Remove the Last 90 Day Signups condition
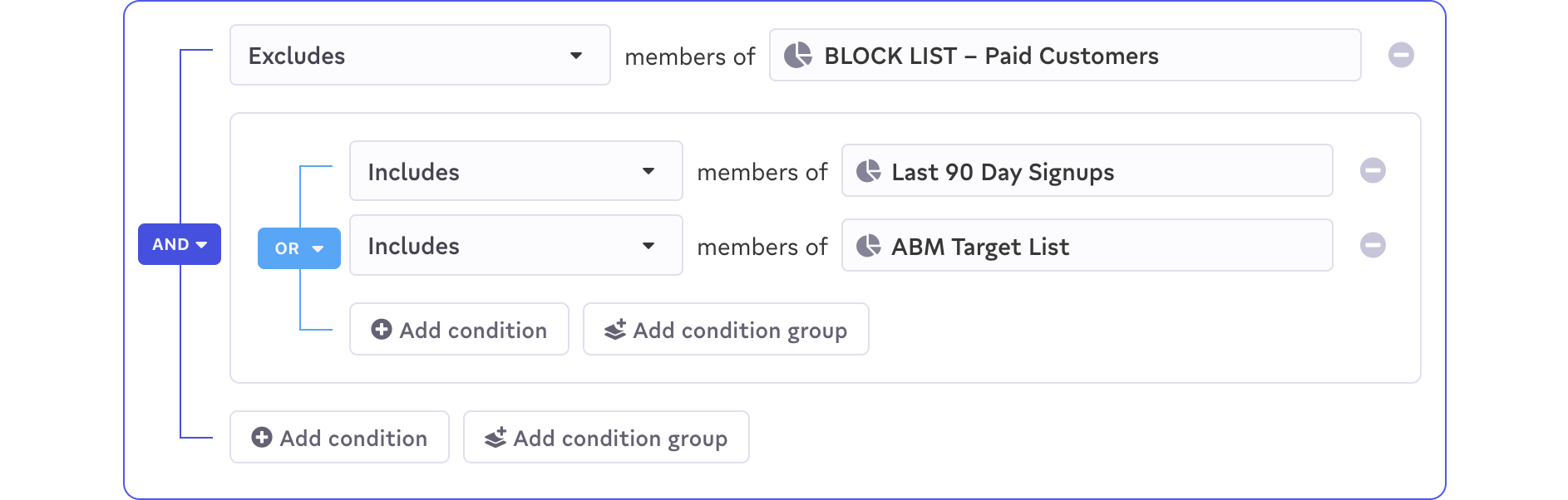This screenshot has height=500, width=1568. (x=1373, y=171)
